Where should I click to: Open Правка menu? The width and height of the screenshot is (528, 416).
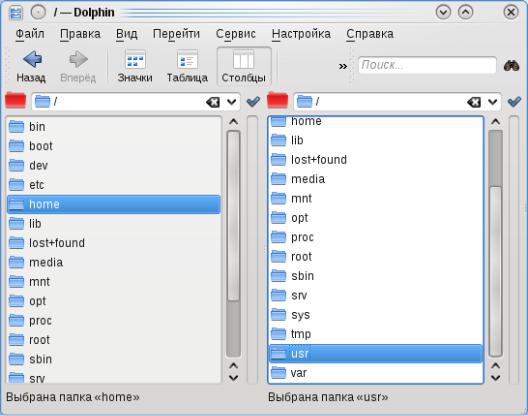coord(80,34)
